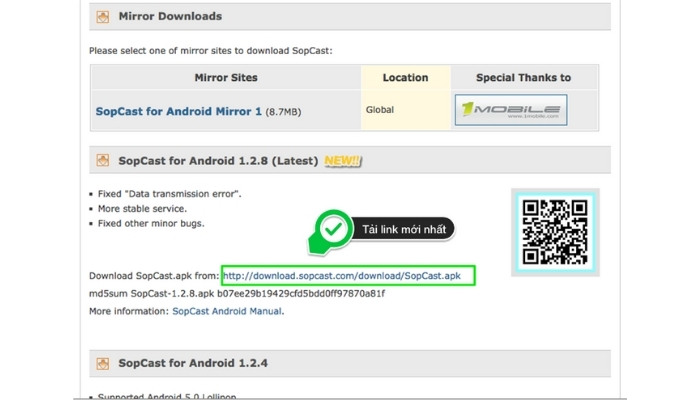Open the SopCast for Android Mirror 1 link
The height and width of the screenshot is (400, 700).
(179, 111)
